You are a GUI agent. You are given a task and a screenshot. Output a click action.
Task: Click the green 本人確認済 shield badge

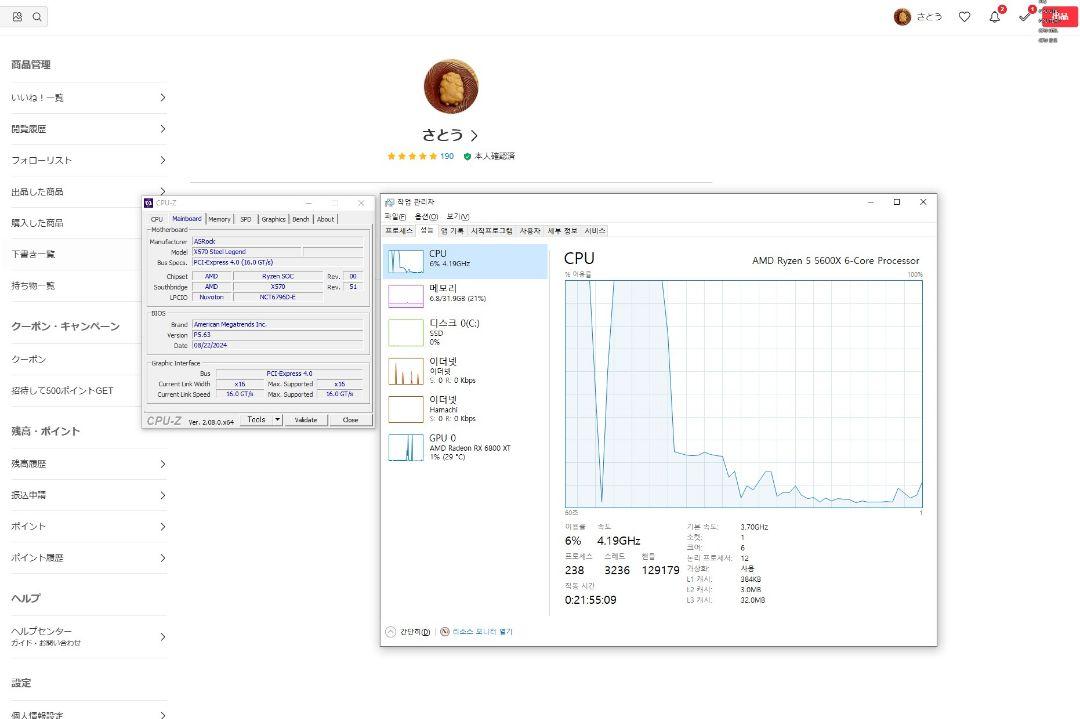tap(467, 156)
